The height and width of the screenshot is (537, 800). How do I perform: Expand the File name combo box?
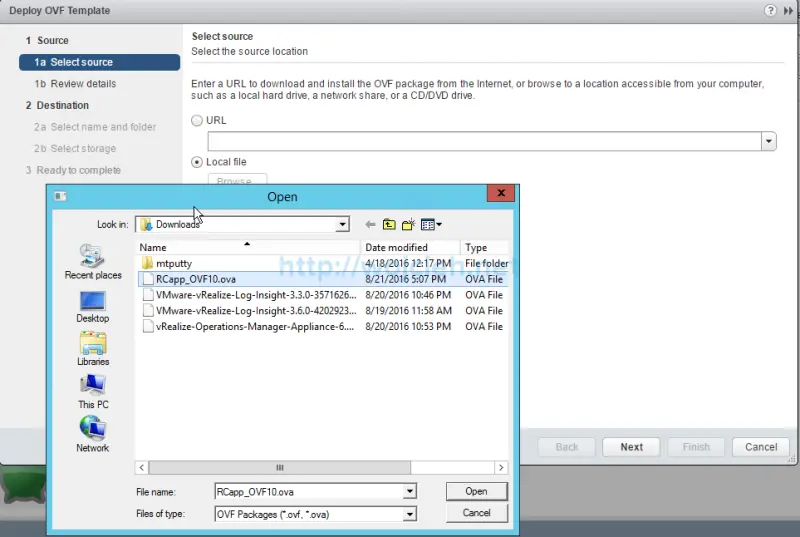click(409, 491)
